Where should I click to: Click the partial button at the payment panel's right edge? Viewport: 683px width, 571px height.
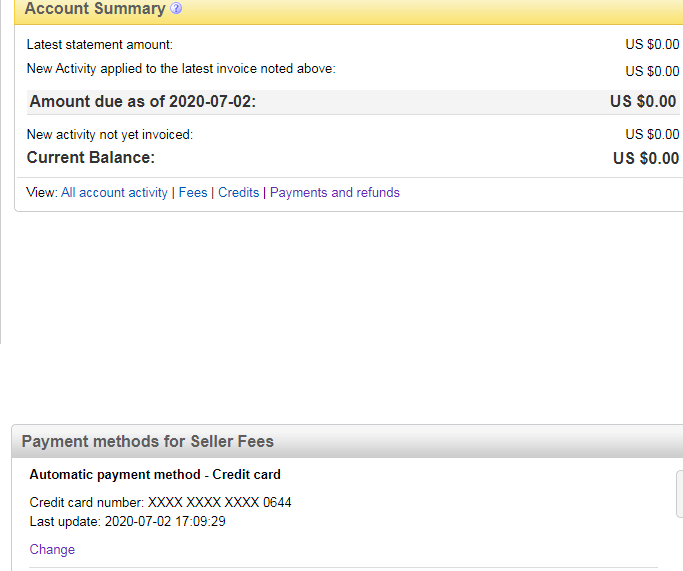[679, 495]
